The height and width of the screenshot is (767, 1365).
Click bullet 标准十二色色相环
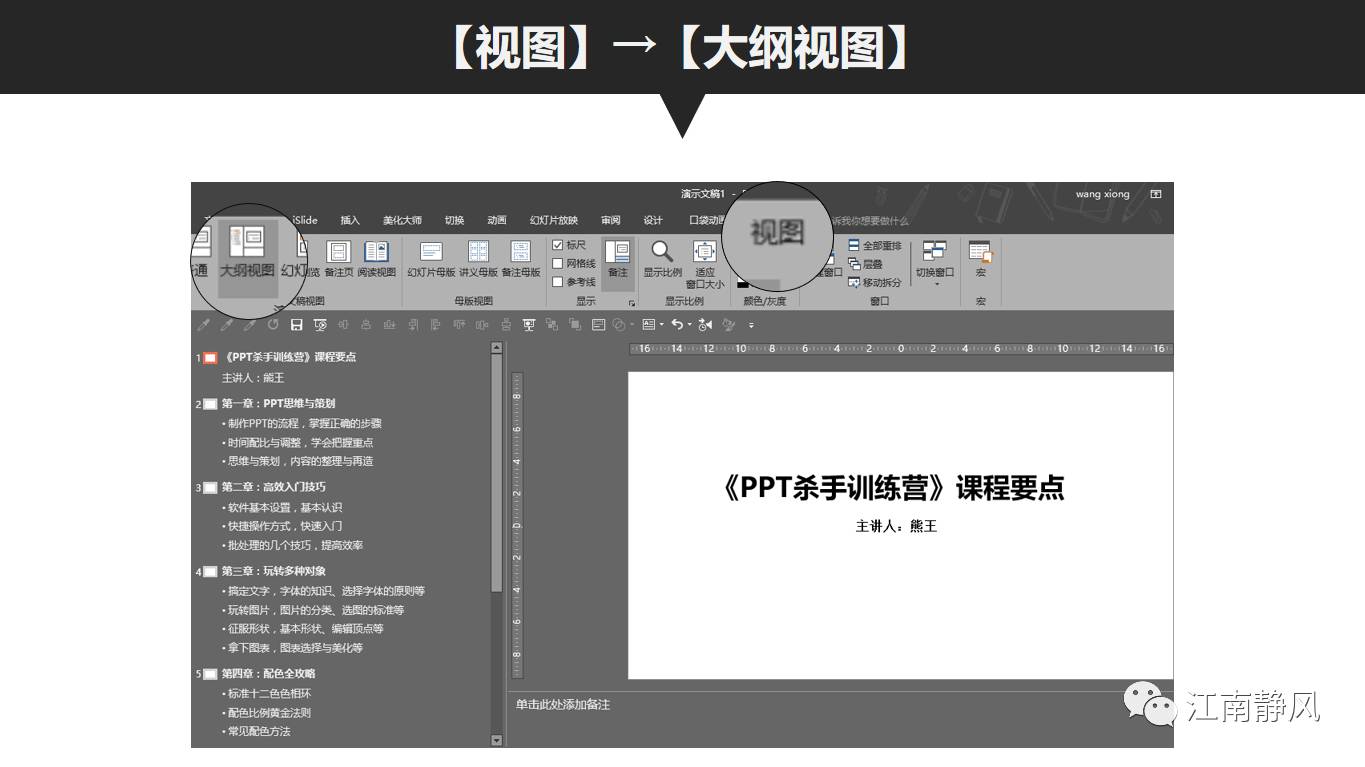[x=267, y=693]
